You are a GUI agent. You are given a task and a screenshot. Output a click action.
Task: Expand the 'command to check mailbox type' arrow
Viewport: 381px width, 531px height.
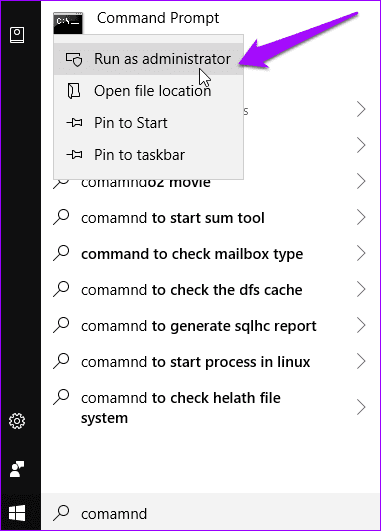(x=361, y=253)
